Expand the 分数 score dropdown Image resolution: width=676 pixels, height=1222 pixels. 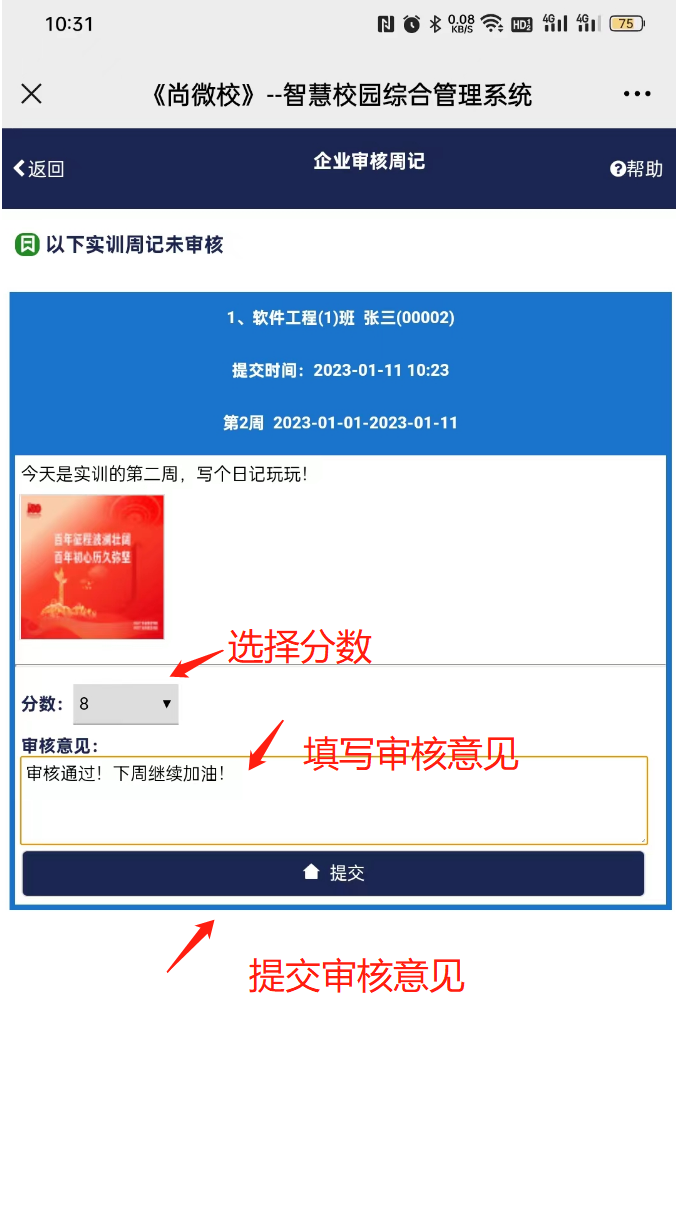(126, 704)
